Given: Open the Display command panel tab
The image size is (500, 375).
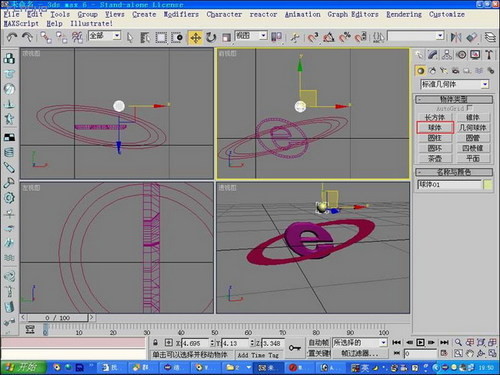Looking at the screenshot, I should (x=475, y=55).
